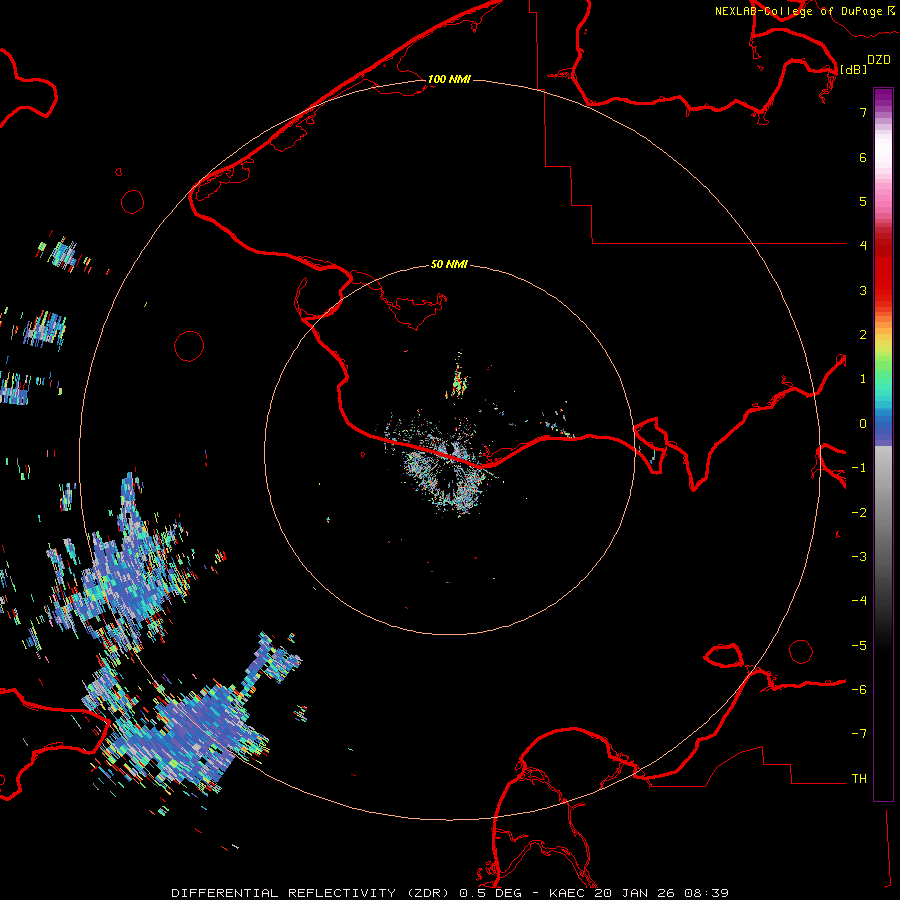Click the '4' value on color scale
Screen dimensions: 900x900
point(863,245)
